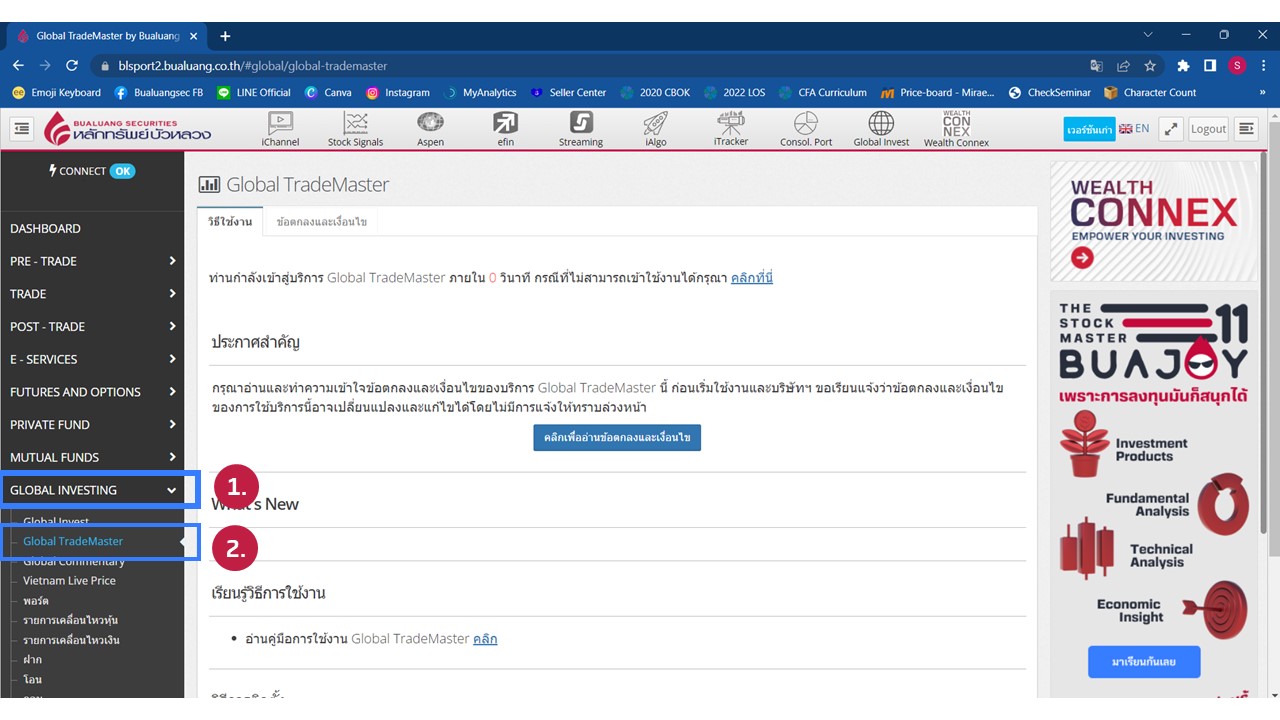Click the คลิกที่นี่ link
This screenshot has width=1280, height=720.
pos(752,277)
